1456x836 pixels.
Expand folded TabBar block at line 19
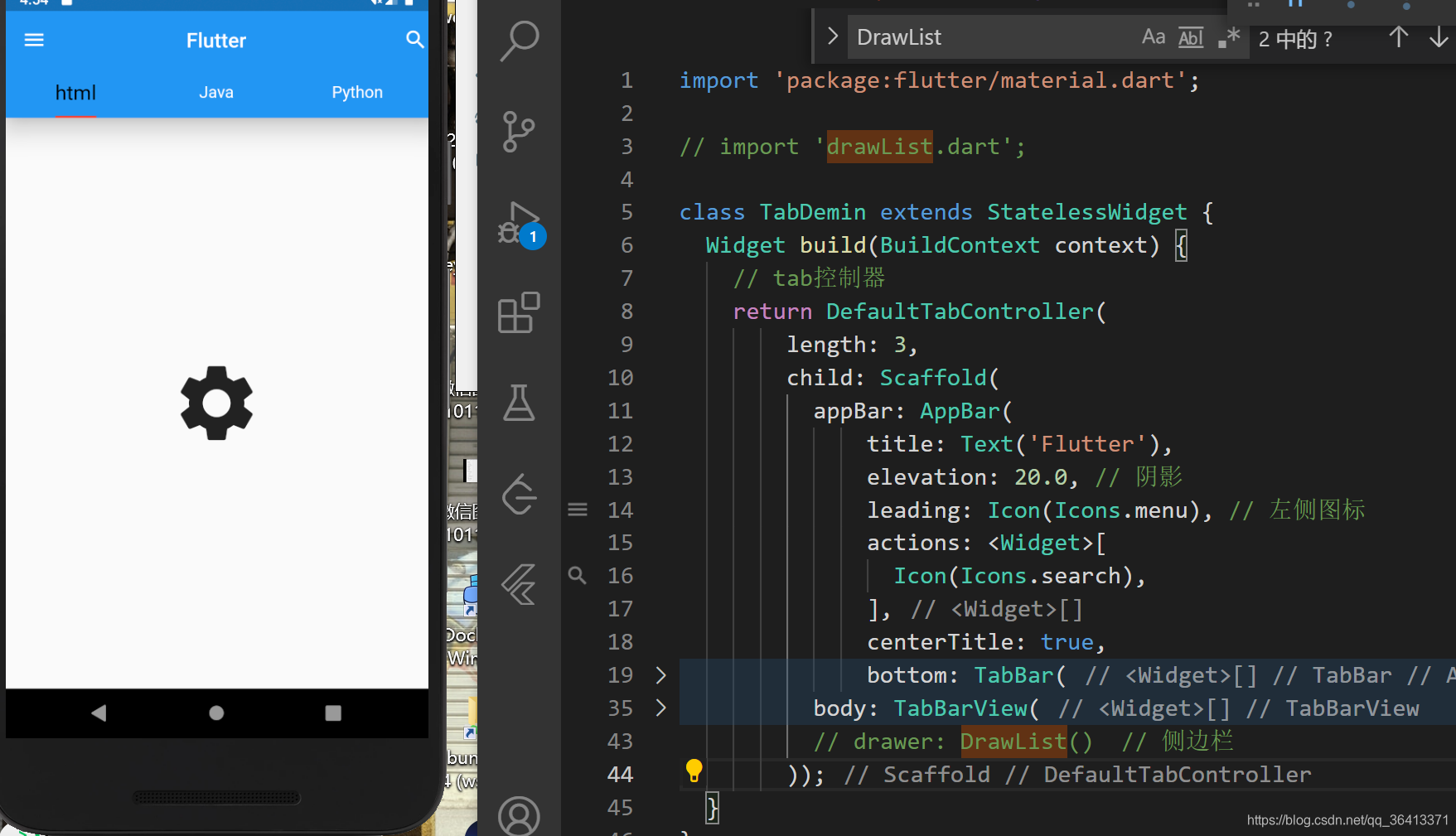click(660, 675)
